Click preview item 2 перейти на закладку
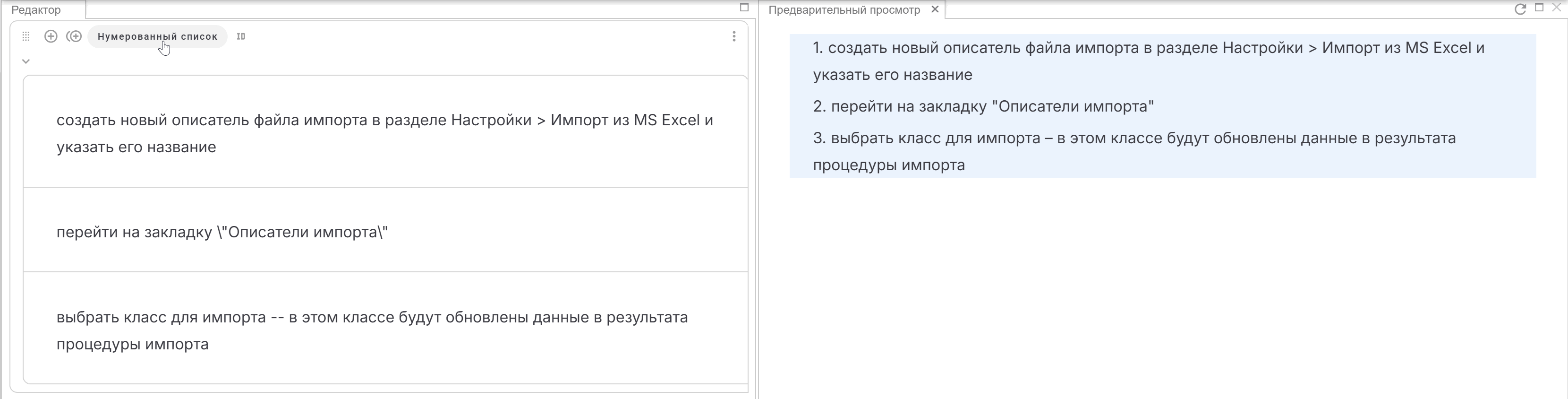This screenshot has width=1568, height=399. coord(984,106)
